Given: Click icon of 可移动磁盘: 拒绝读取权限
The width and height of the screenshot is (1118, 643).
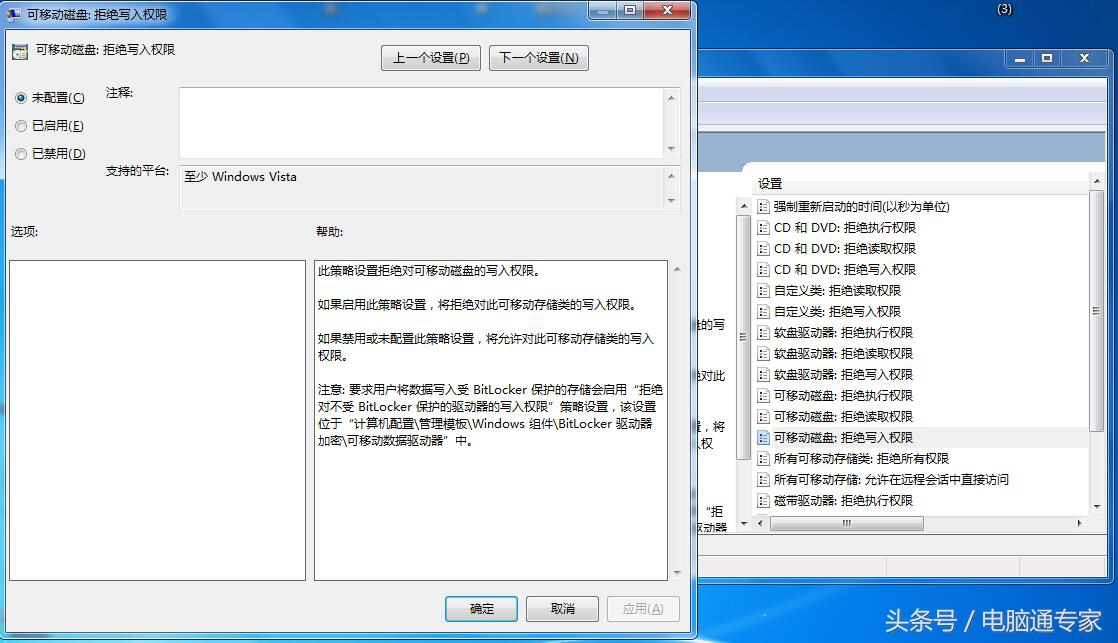Looking at the screenshot, I should [764, 417].
